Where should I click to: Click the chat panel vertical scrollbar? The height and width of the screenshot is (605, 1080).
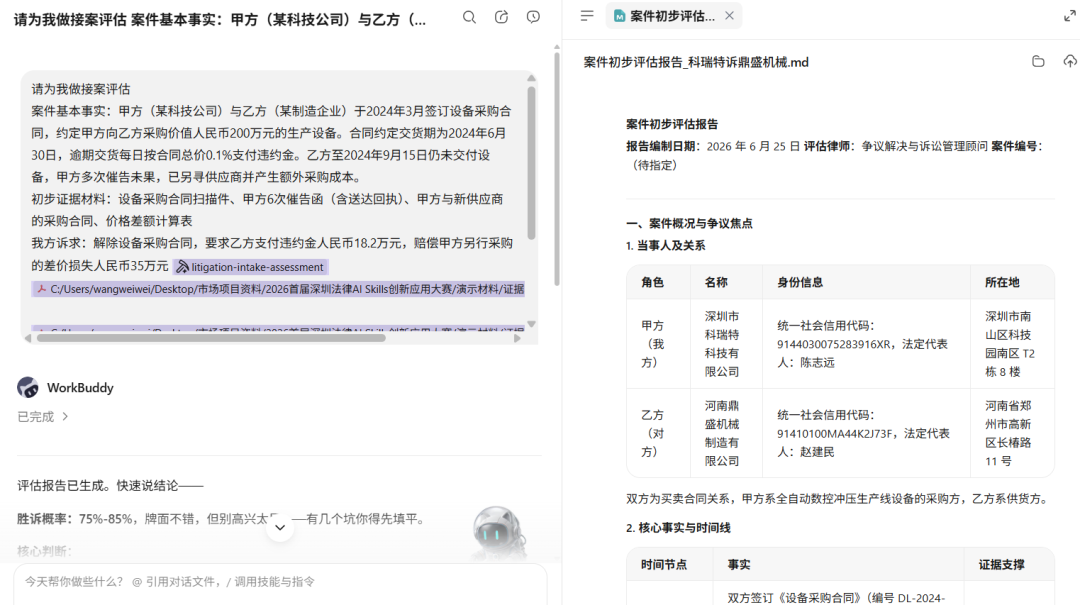point(557,169)
